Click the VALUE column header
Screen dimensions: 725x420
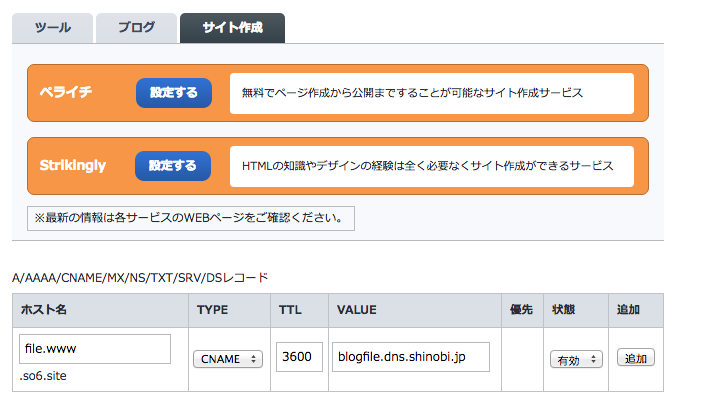coord(357,310)
